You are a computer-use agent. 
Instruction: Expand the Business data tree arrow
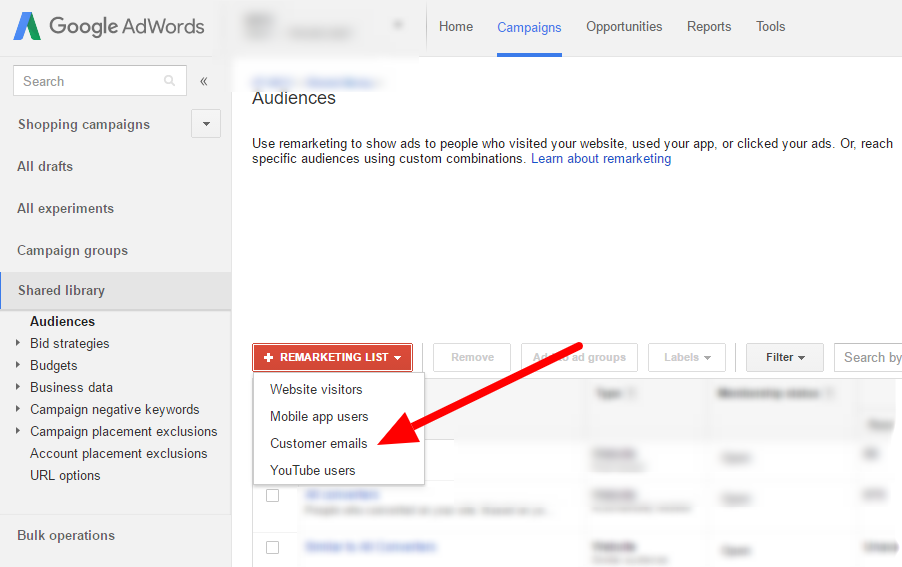point(18,386)
